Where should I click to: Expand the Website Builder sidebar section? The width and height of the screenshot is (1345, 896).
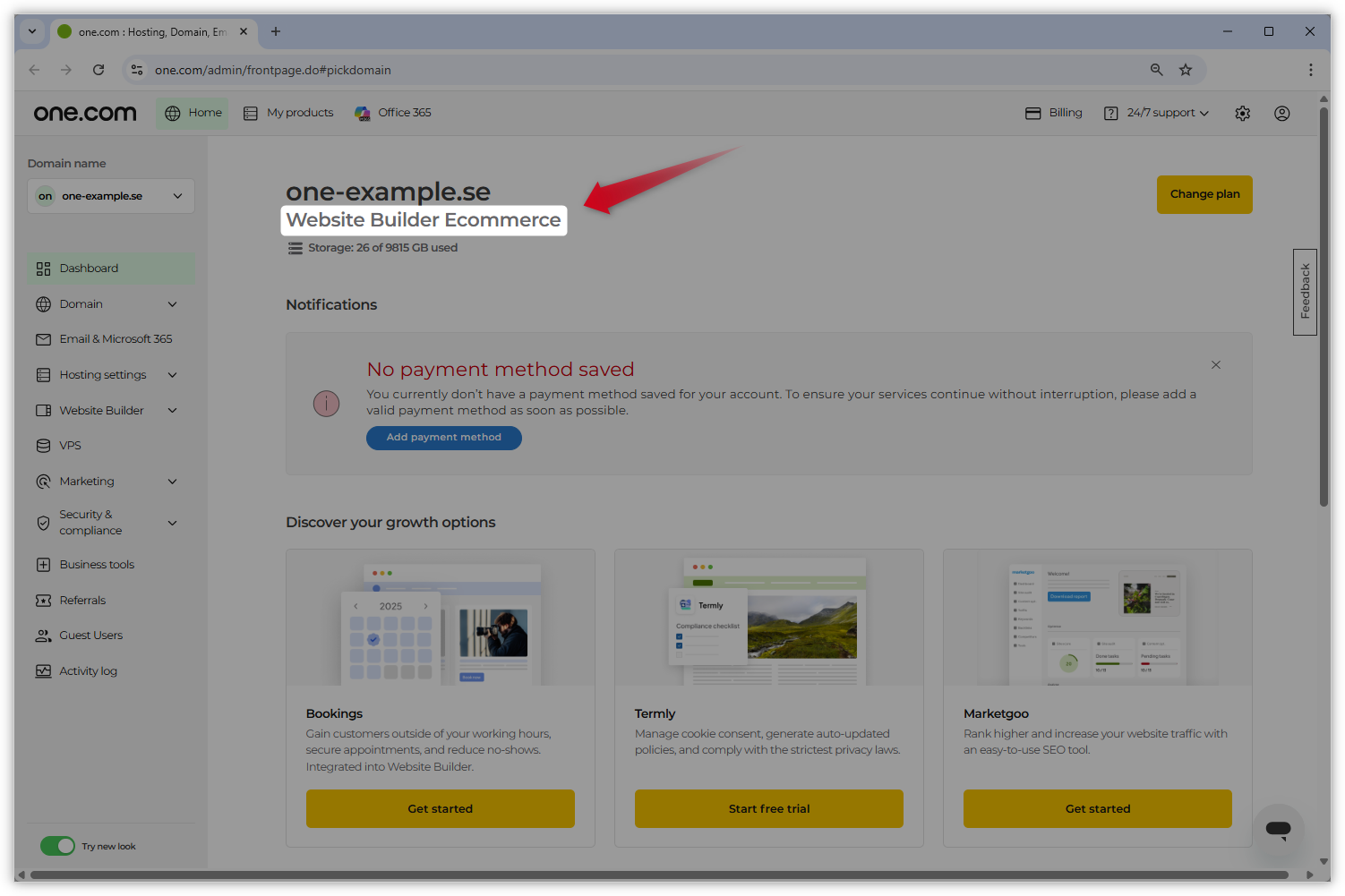pos(172,411)
